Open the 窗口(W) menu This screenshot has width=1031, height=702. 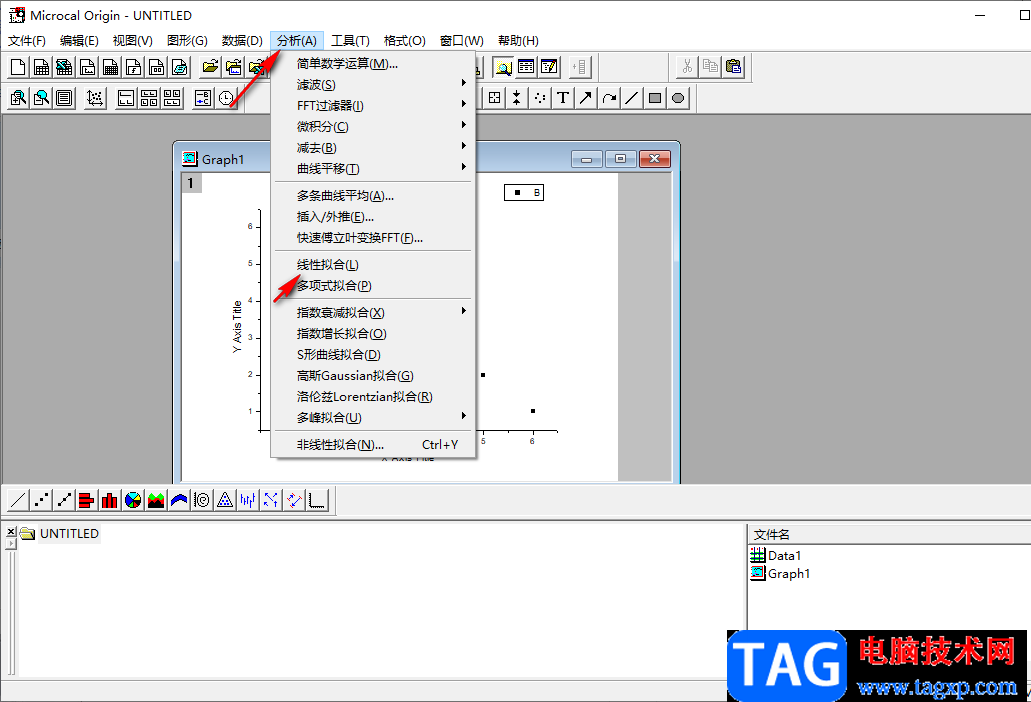(462, 41)
